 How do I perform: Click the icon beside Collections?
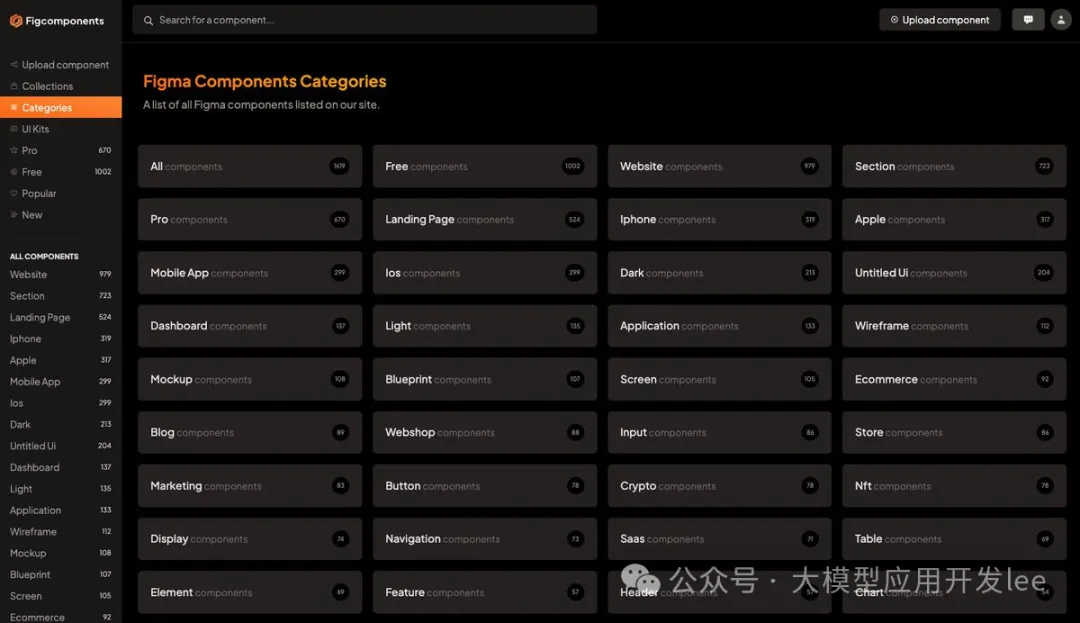(14, 86)
